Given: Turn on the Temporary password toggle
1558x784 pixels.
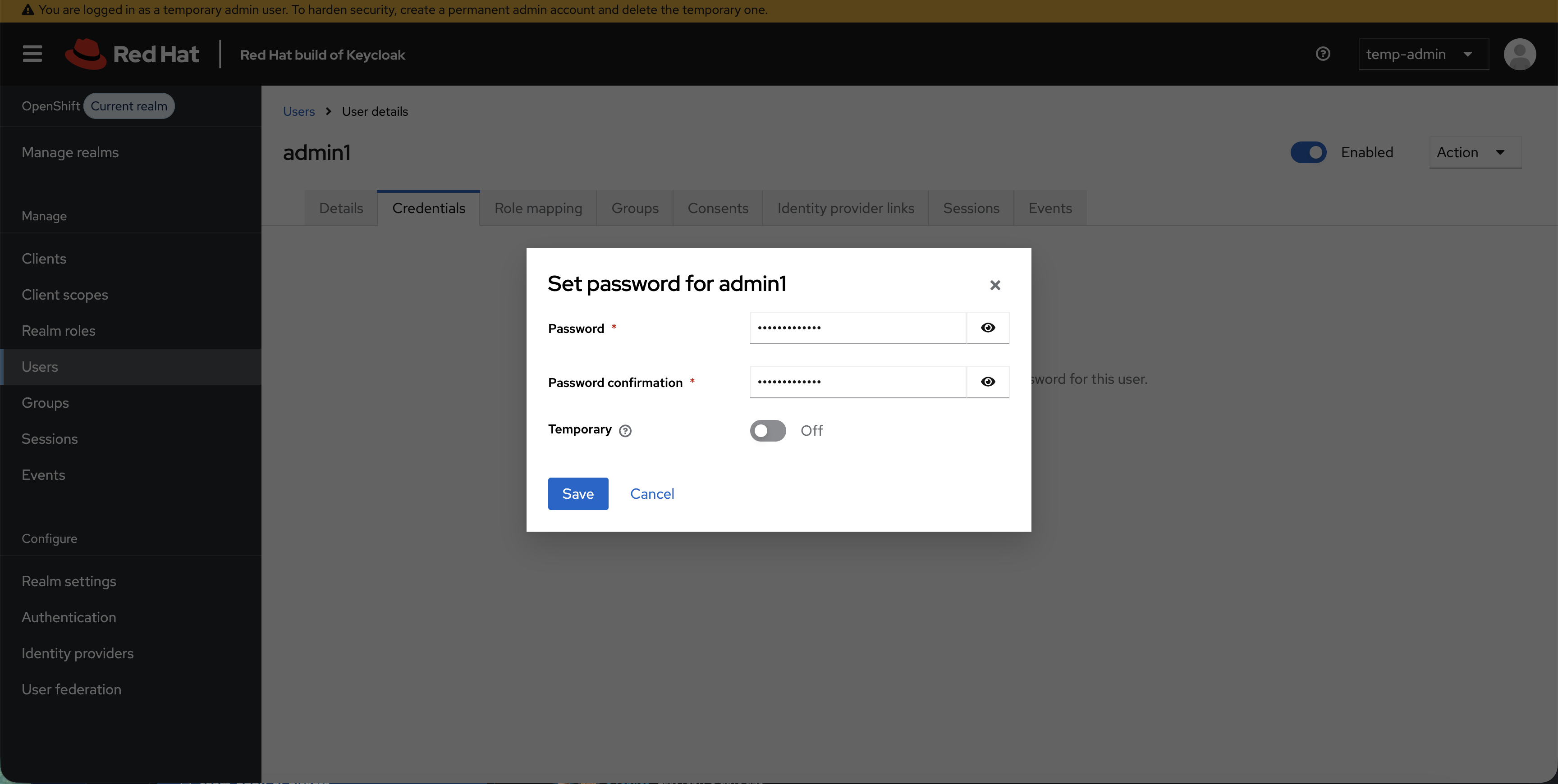Looking at the screenshot, I should click(x=768, y=430).
